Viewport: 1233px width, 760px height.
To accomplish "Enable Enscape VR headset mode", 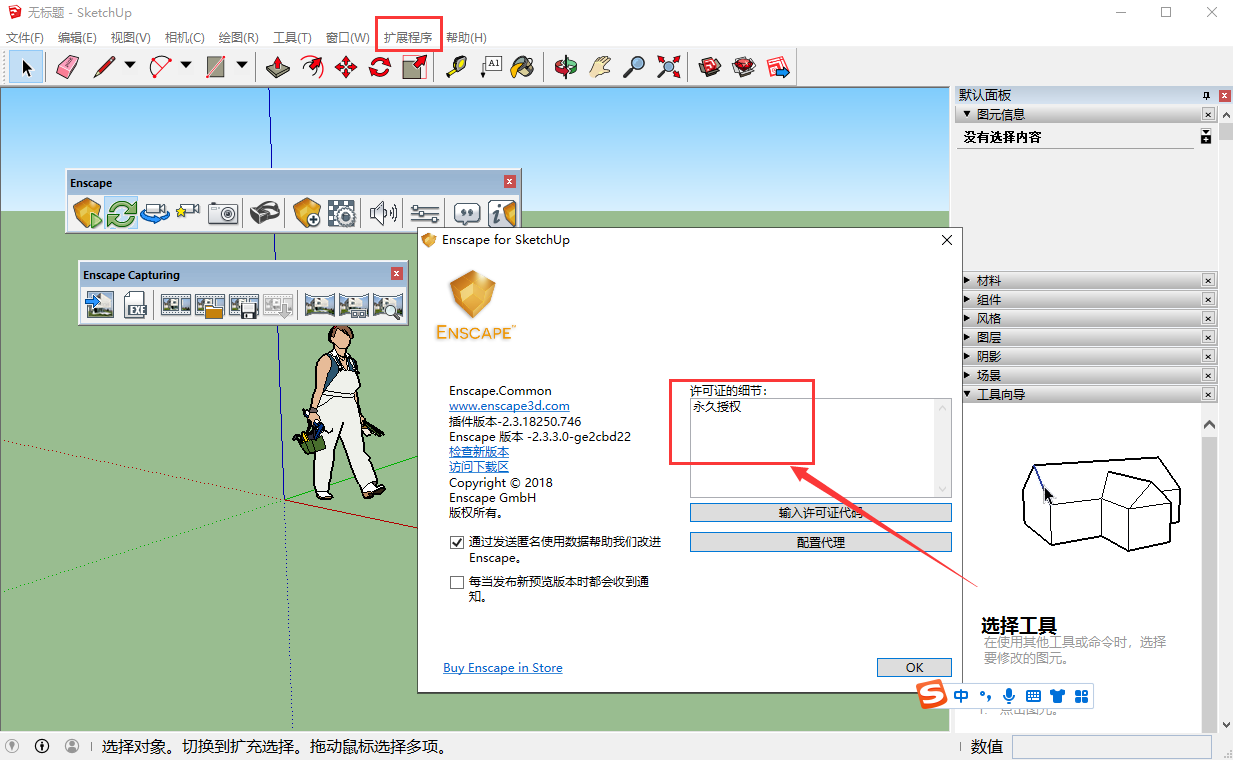I will (264, 212).
